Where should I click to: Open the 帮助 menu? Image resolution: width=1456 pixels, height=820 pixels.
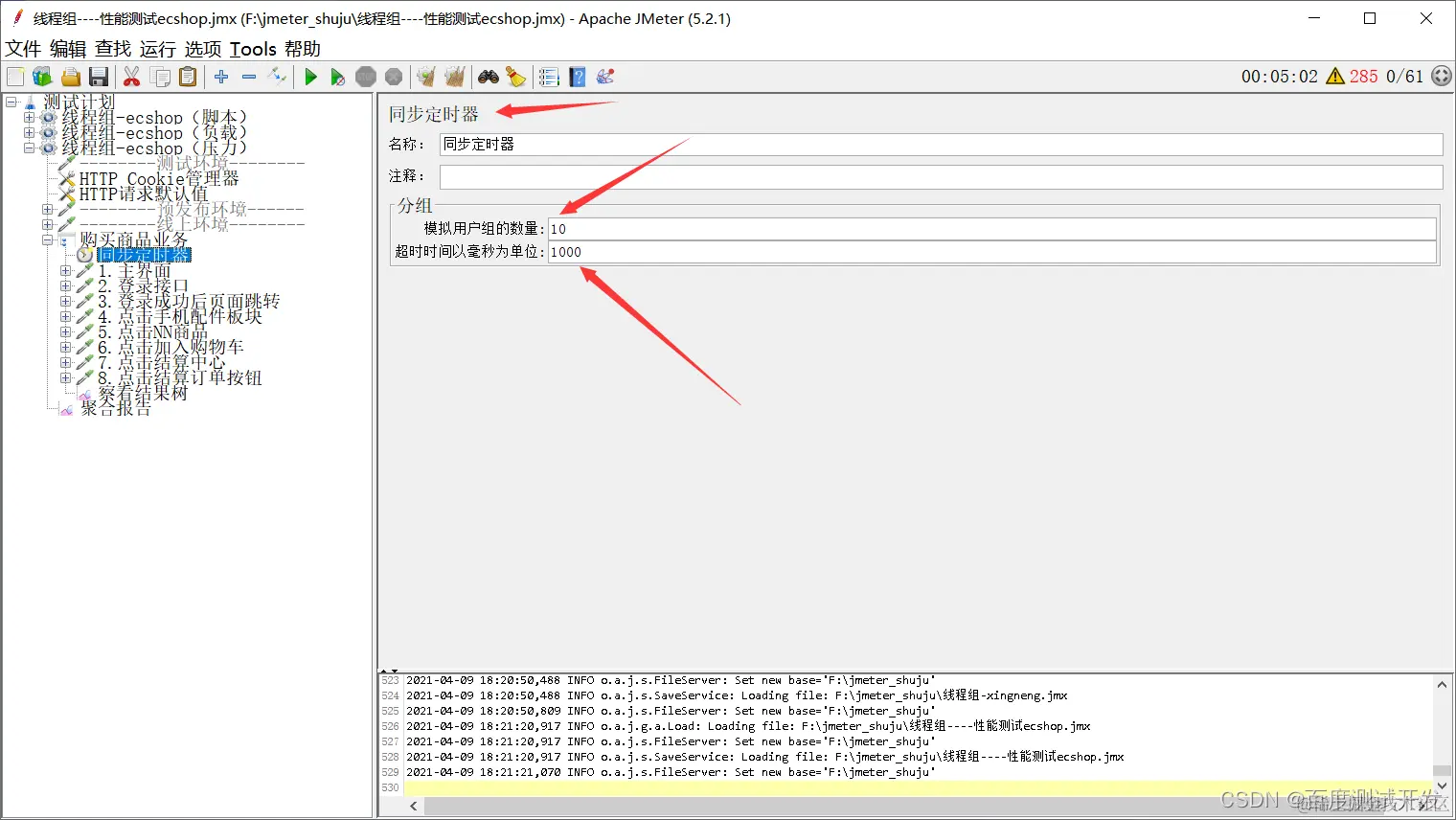[303, 49]
